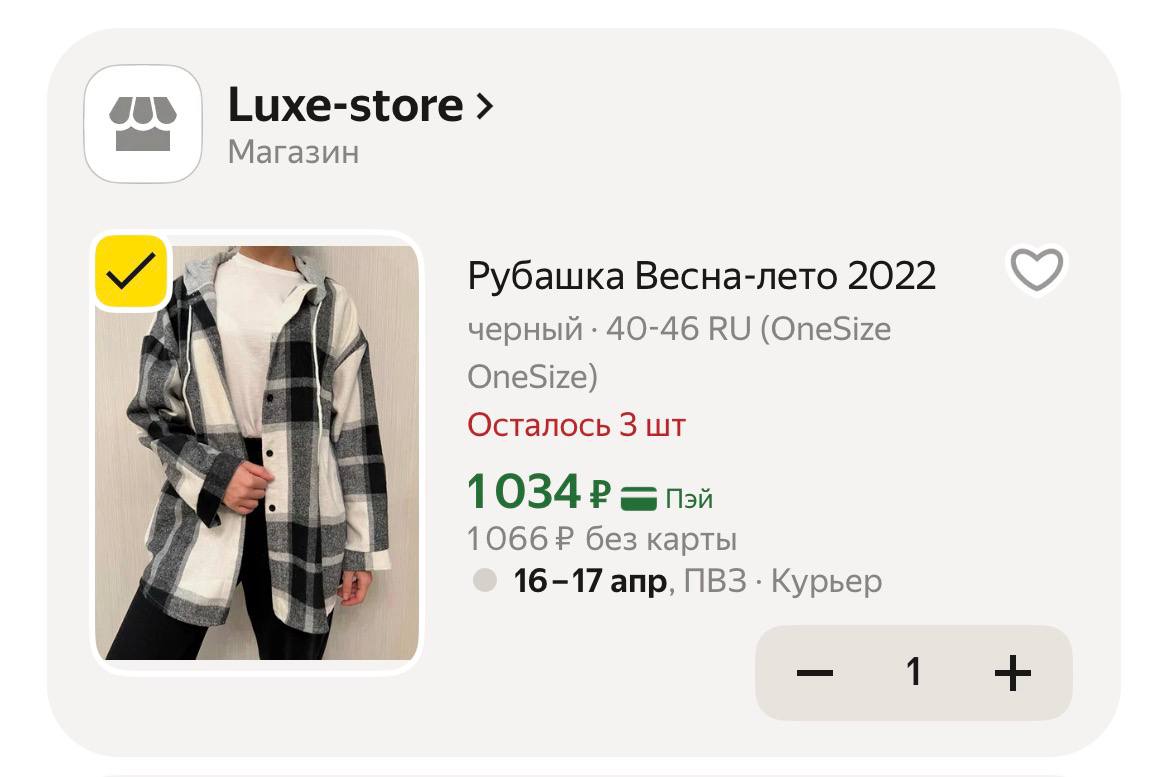Click the 16–17 апр delivery date
The height and width of the screenshot is (777, 1169).
(x=590, y=581)
